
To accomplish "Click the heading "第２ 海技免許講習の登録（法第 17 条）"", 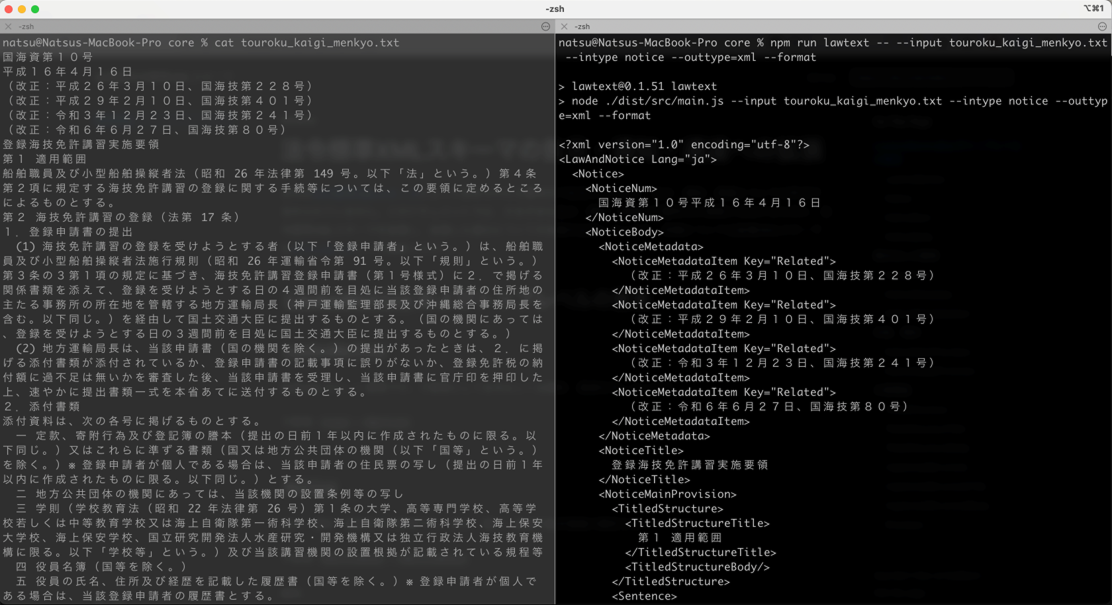I will click(x=121, y=217).
